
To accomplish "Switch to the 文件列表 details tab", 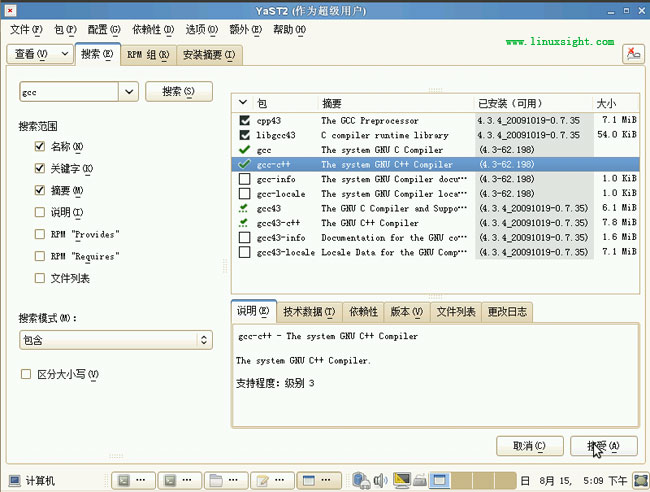I will pos(456,312).
